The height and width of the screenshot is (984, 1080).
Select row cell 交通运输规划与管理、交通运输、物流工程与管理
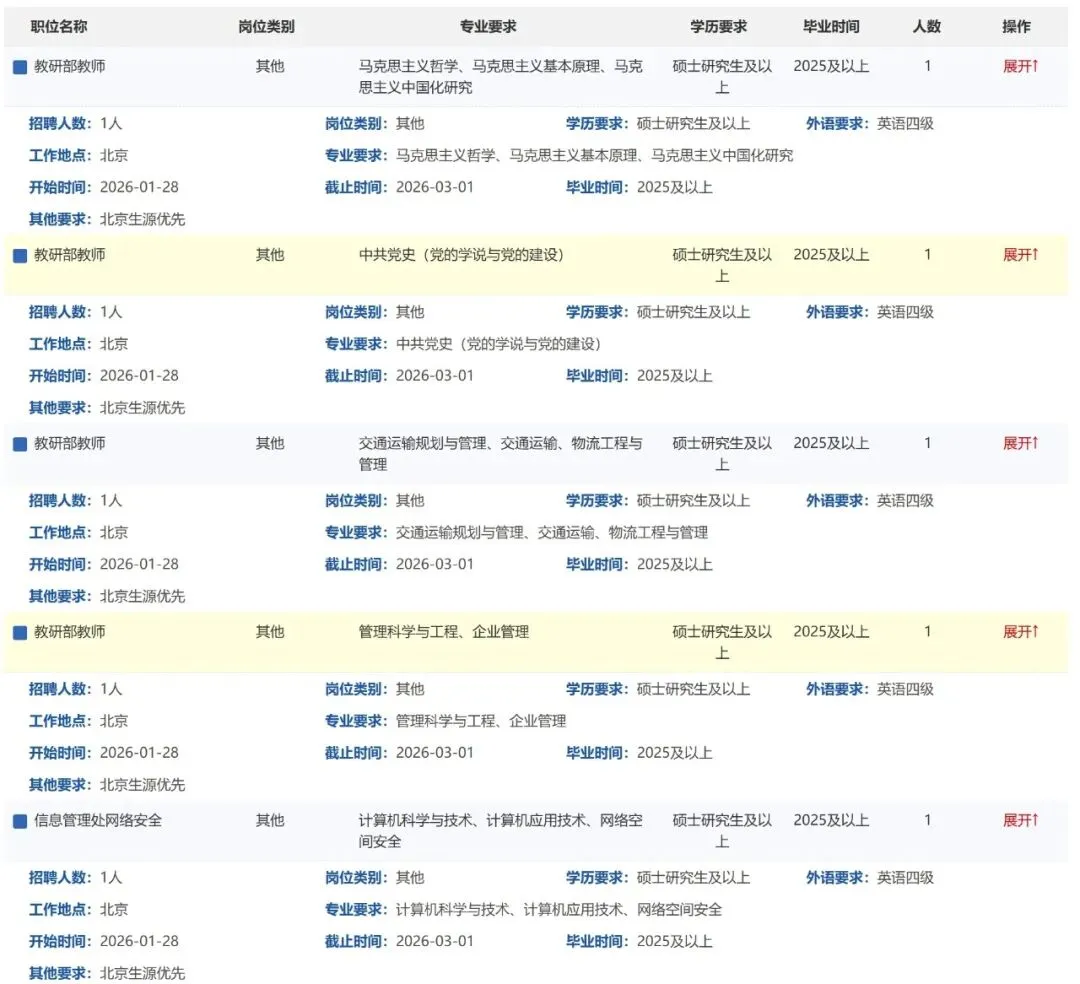[x=501, y=454]
